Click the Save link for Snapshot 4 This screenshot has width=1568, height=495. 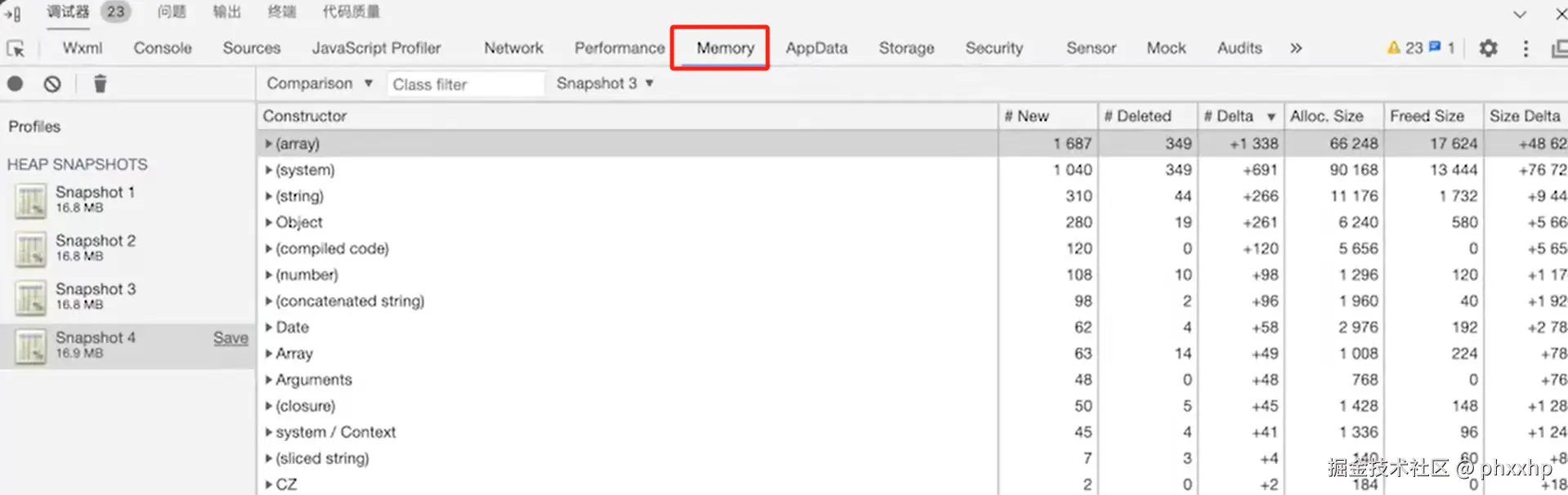(x=231, y=338)
